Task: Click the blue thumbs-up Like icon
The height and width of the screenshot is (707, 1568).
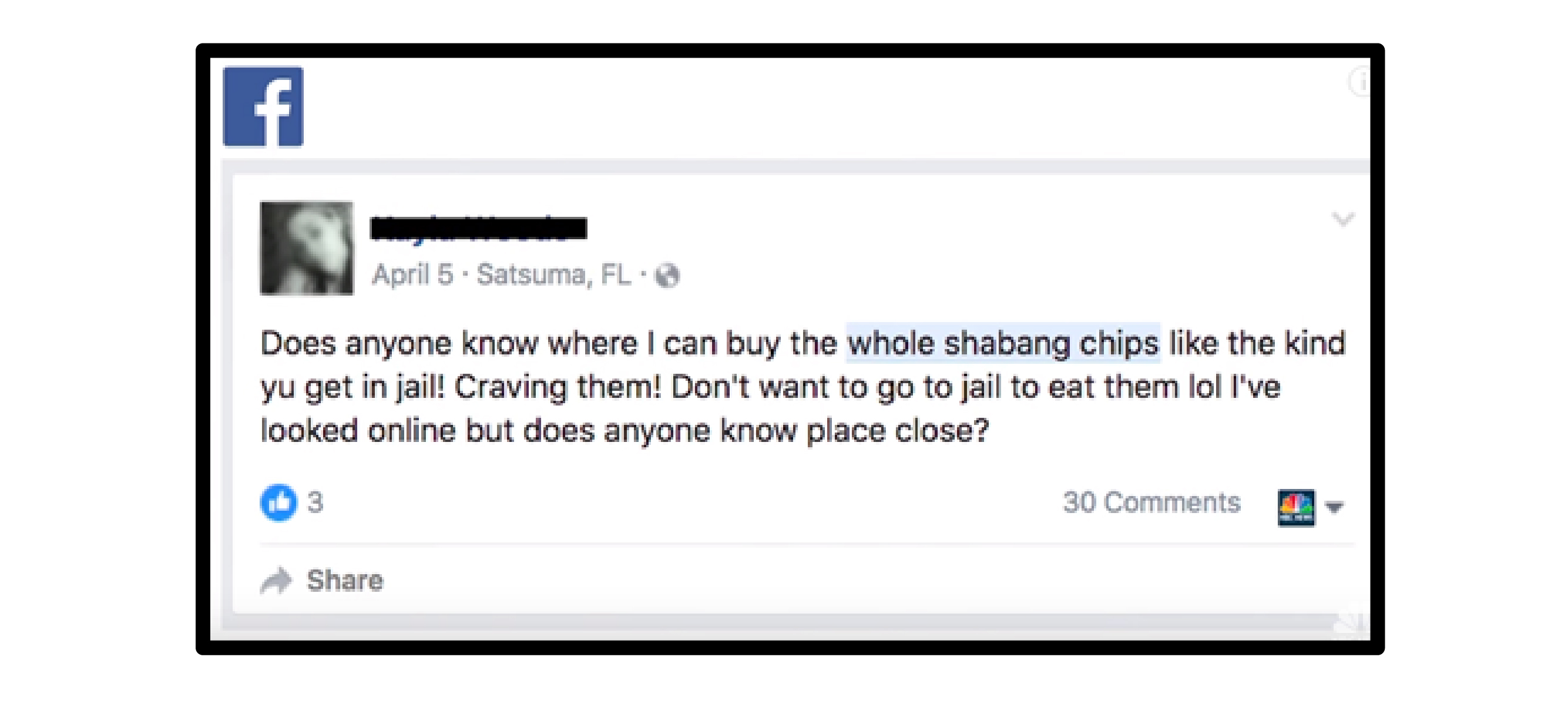Action: pyautogui.click(x=279, y=502)
